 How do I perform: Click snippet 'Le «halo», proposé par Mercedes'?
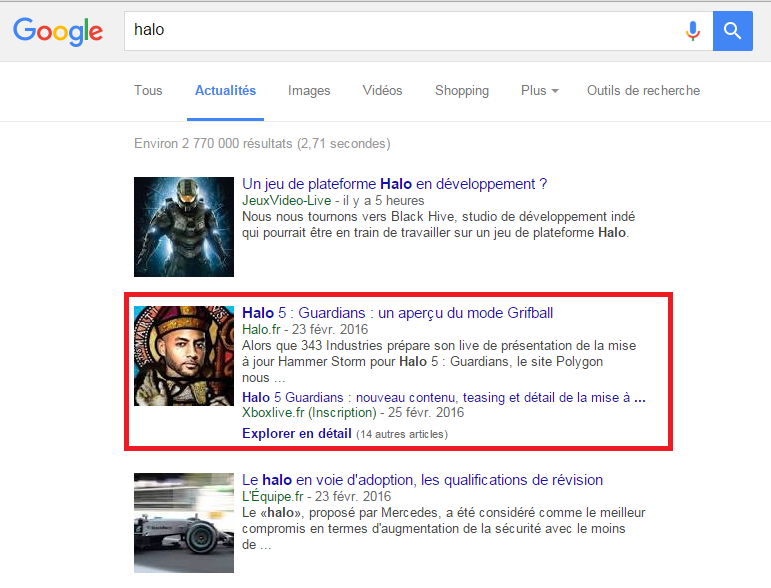[443, 529]
